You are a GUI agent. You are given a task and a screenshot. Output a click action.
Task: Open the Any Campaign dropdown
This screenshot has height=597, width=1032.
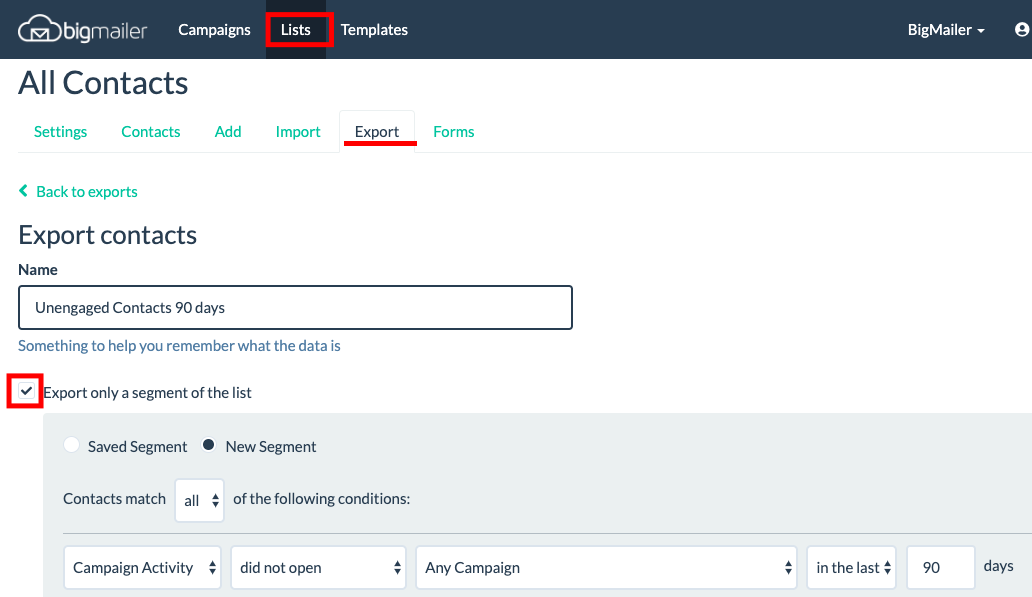[x=606, y=567]
